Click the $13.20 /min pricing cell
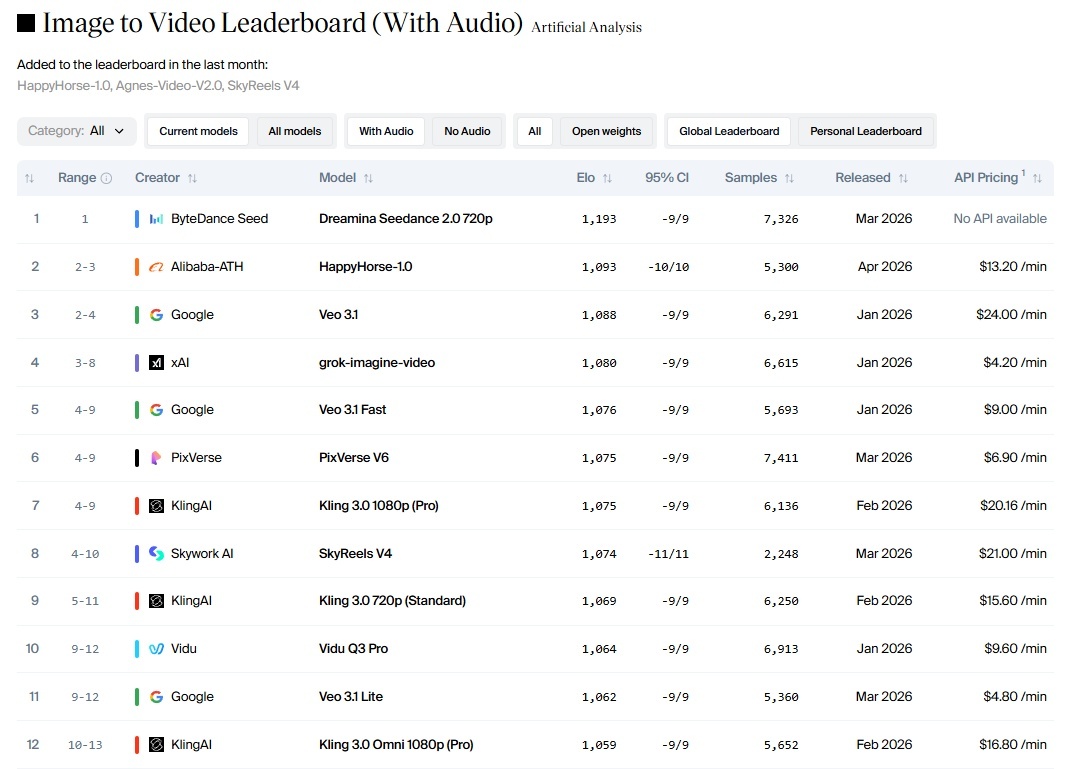1070x769 pixels. pyautogui.click(x=1013, y=267)
